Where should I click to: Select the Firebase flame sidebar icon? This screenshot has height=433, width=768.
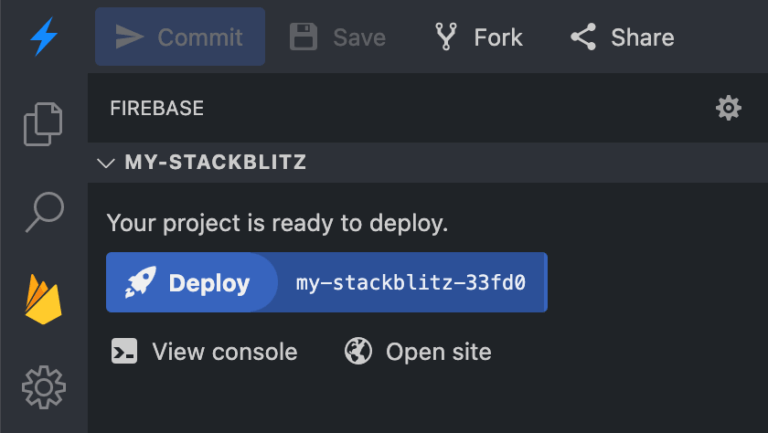pyautogui.click(x=44, y=299)
